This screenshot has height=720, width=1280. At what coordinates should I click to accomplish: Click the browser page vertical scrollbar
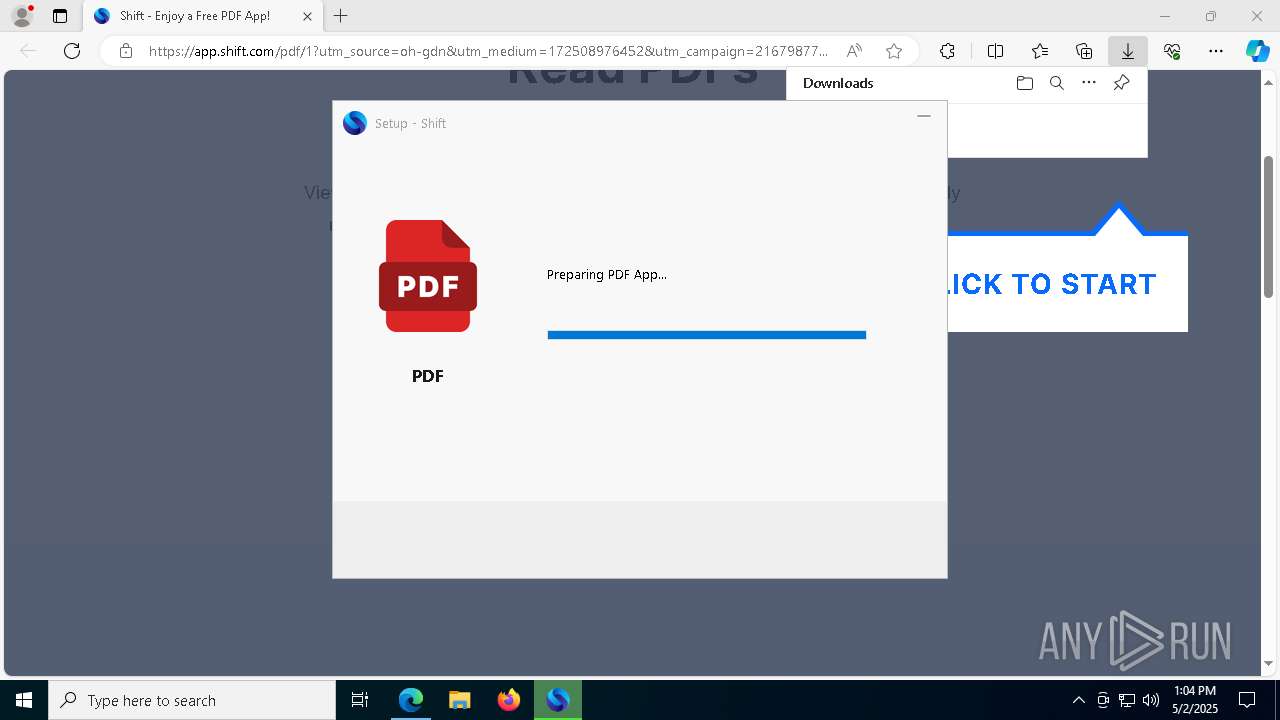click(x=1268, y=226)
